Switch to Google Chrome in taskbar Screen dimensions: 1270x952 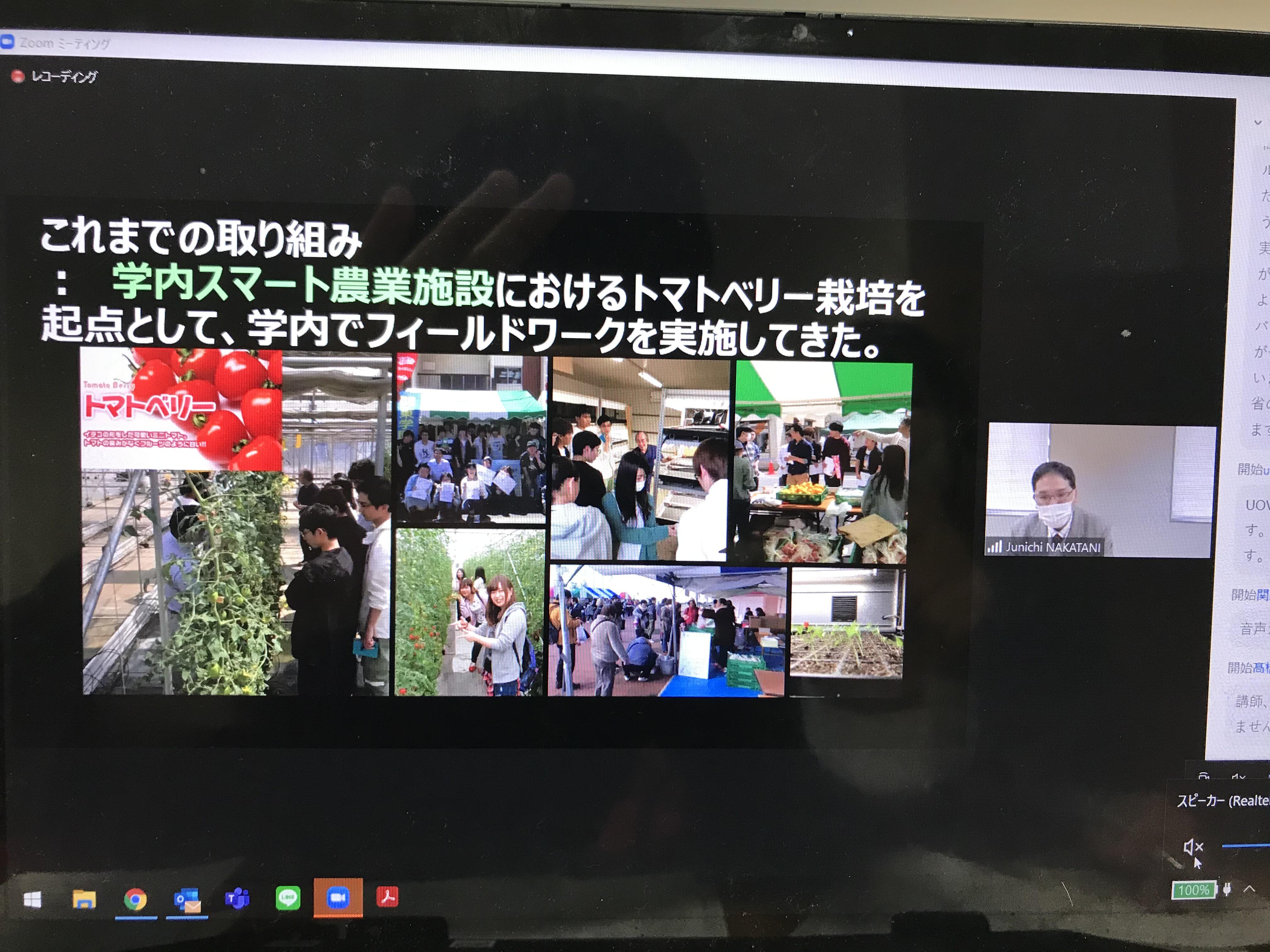(x=135, y=898)
